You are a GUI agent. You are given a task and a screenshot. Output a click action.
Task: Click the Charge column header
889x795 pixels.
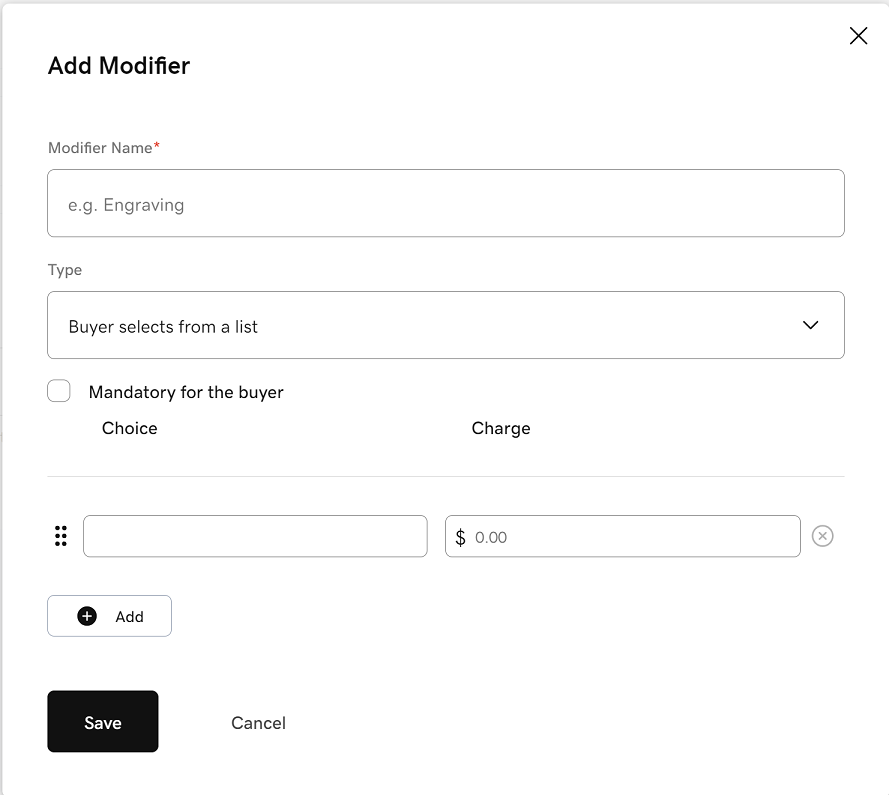tap(501, 428)
